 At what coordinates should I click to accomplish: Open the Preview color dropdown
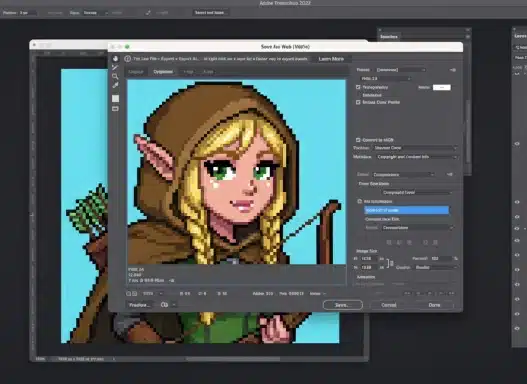point(414,148)
